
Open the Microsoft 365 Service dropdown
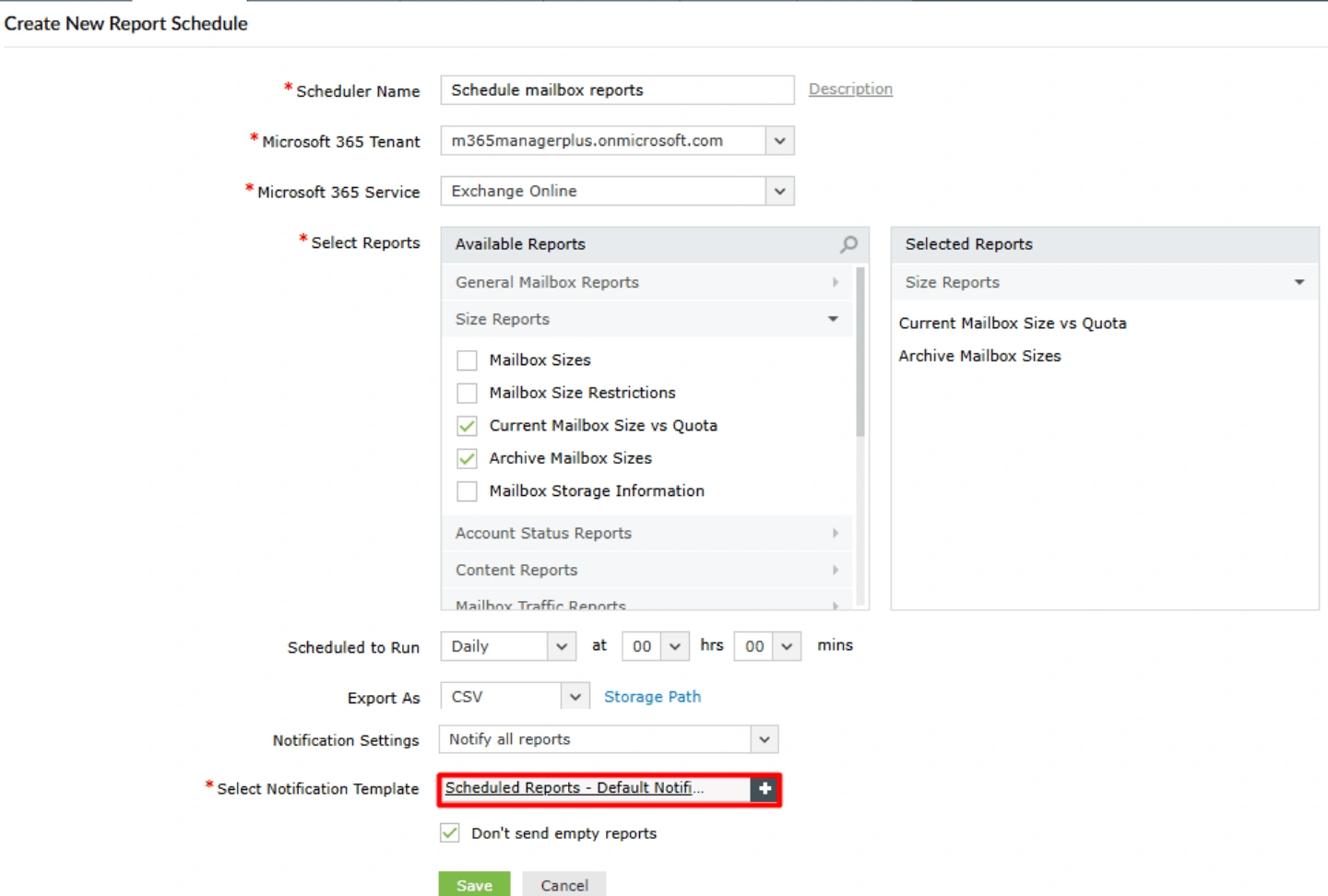[779, 191]
